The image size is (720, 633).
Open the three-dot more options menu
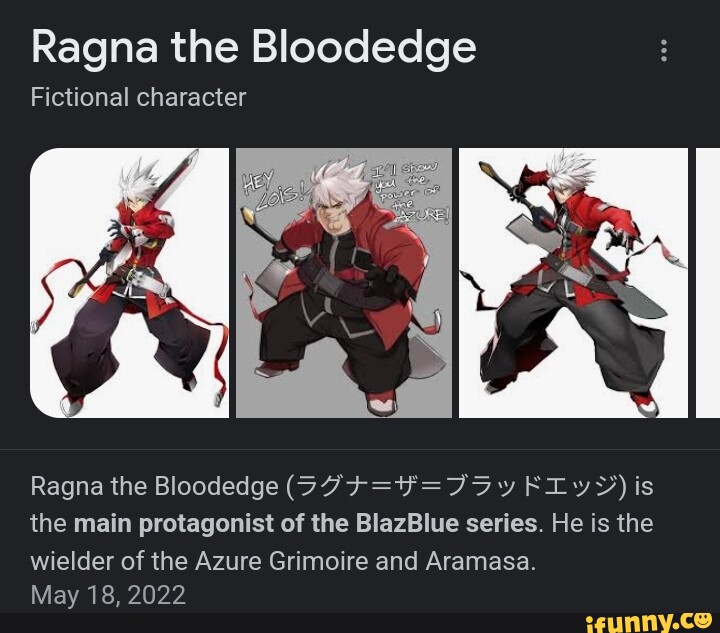pyautogui.click(x=664, y=50)
